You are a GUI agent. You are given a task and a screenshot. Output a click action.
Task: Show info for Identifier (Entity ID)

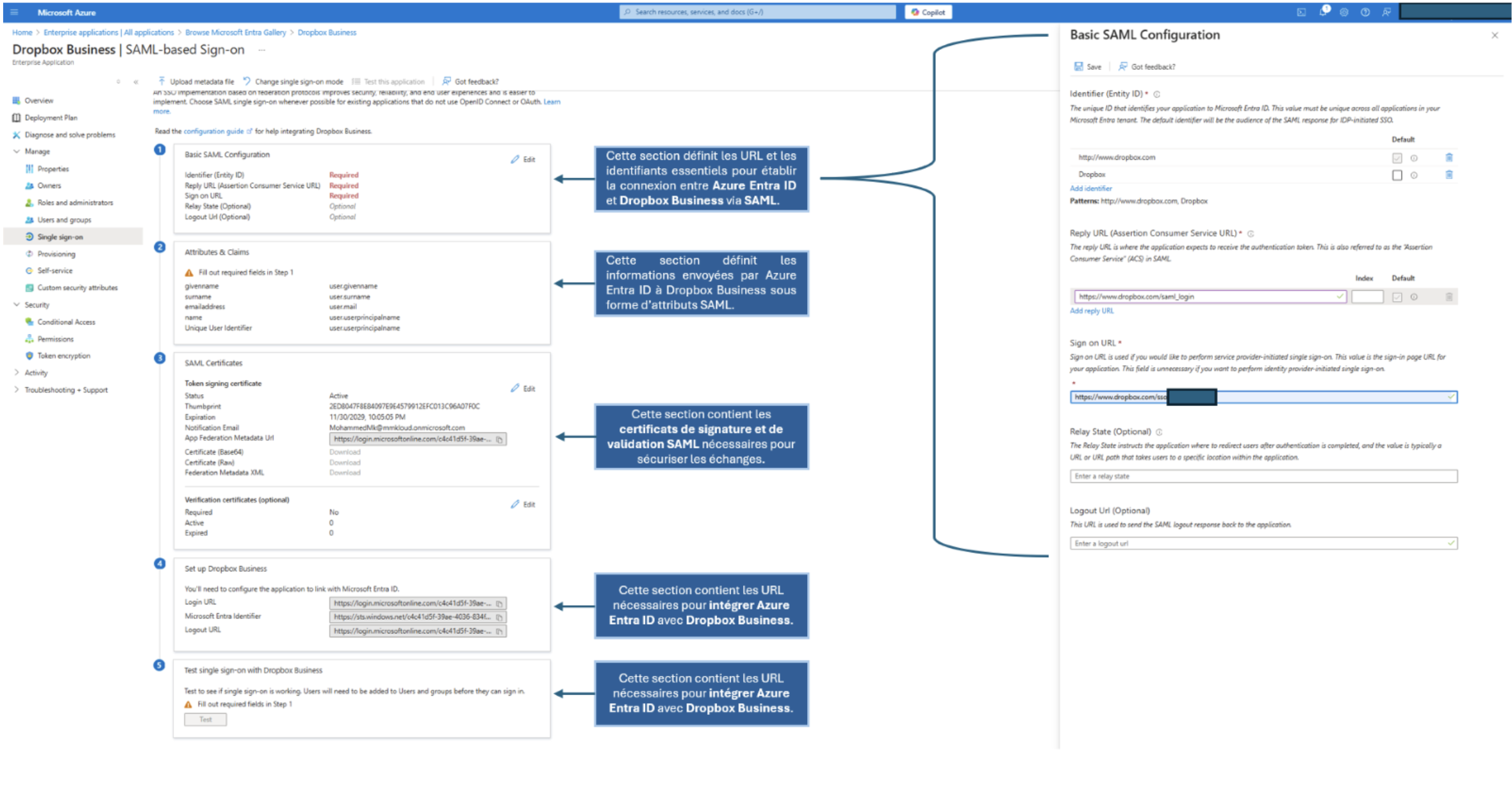[1157, 94]
